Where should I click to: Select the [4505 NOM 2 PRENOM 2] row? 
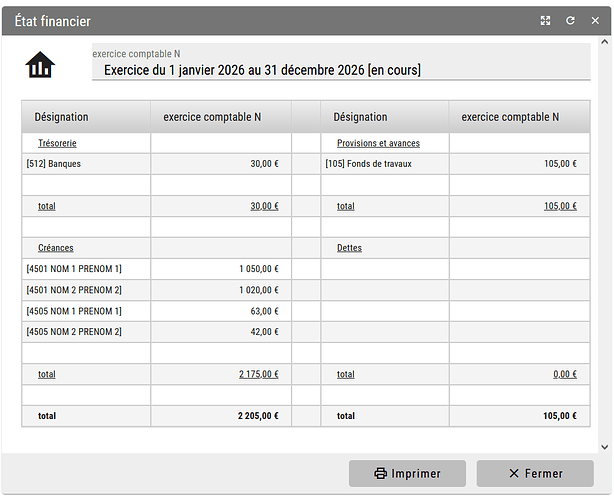point(157,332)
